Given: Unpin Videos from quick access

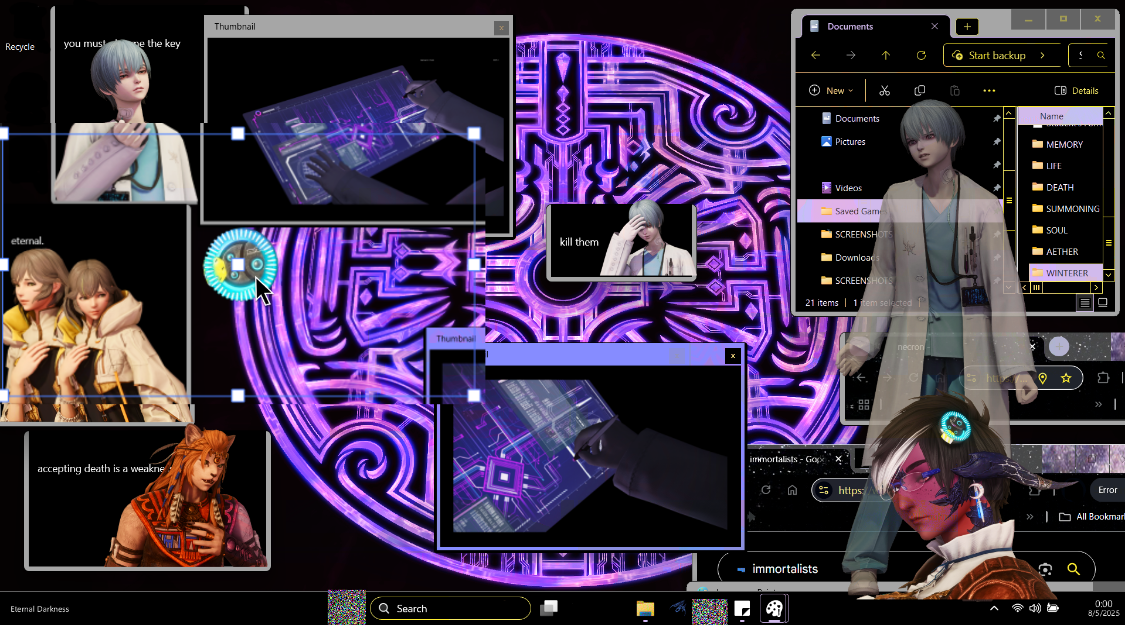Looking at the screenshot, I should coord(997,188).
